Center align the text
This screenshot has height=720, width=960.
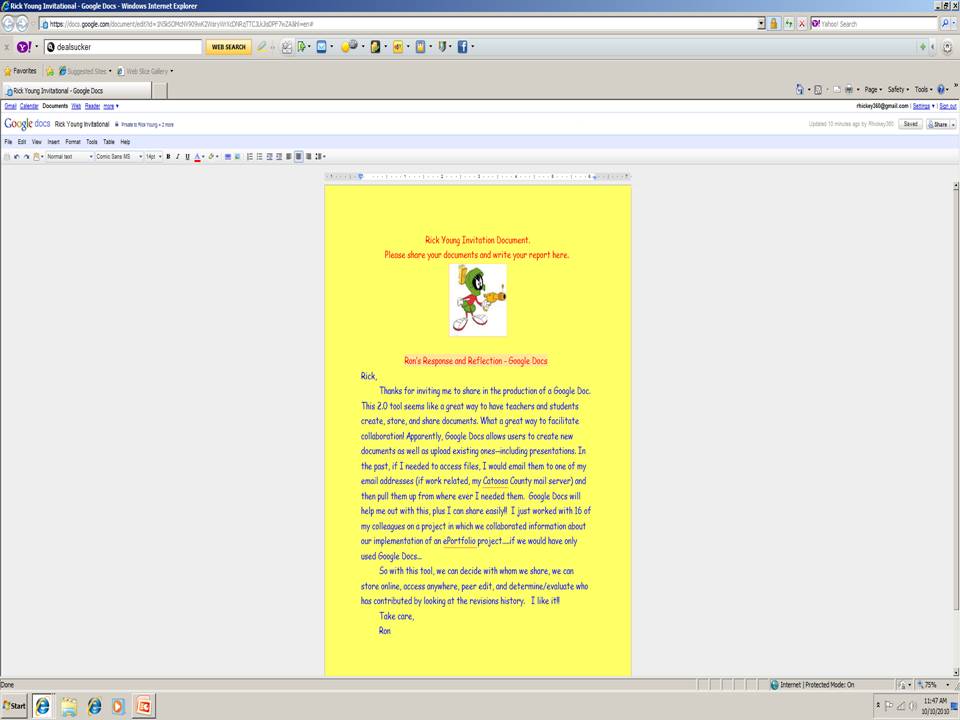(x=299, y=157)
